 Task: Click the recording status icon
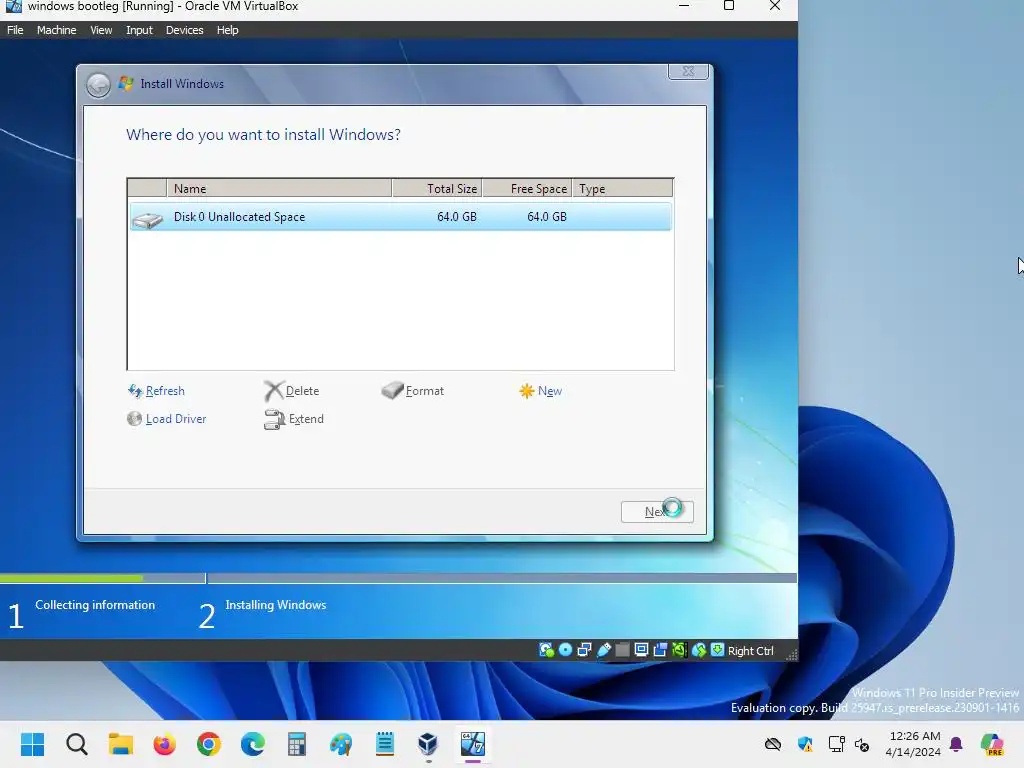660,650
